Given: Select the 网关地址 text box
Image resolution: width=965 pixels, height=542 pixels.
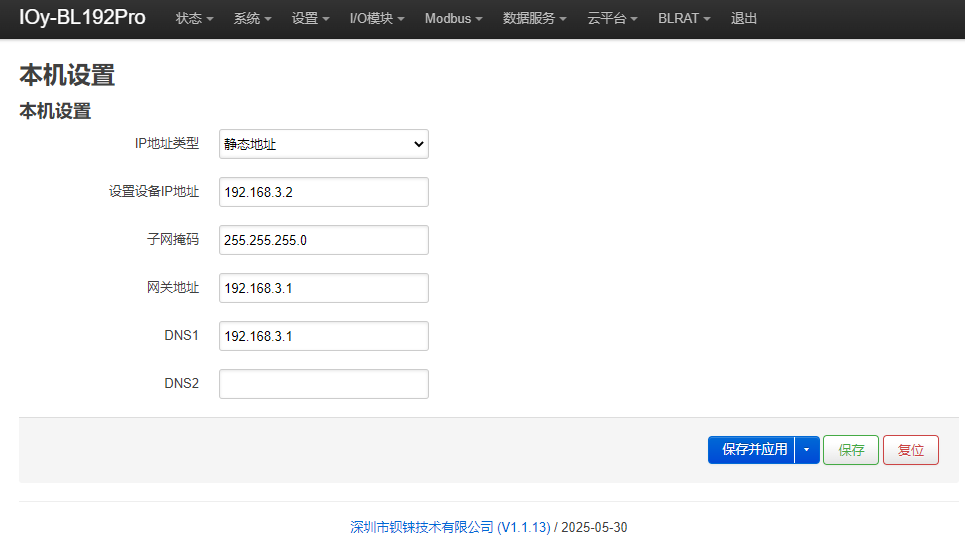Looking at the screenshot, I should 324,288.
